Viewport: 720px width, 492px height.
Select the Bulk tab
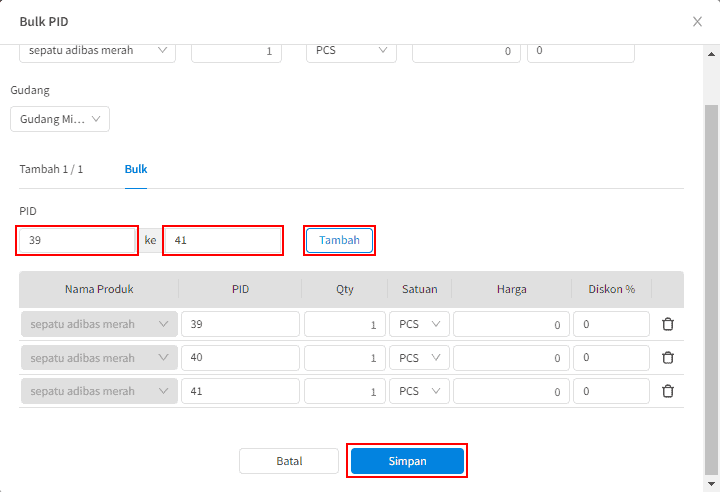(x=136, y=169)
